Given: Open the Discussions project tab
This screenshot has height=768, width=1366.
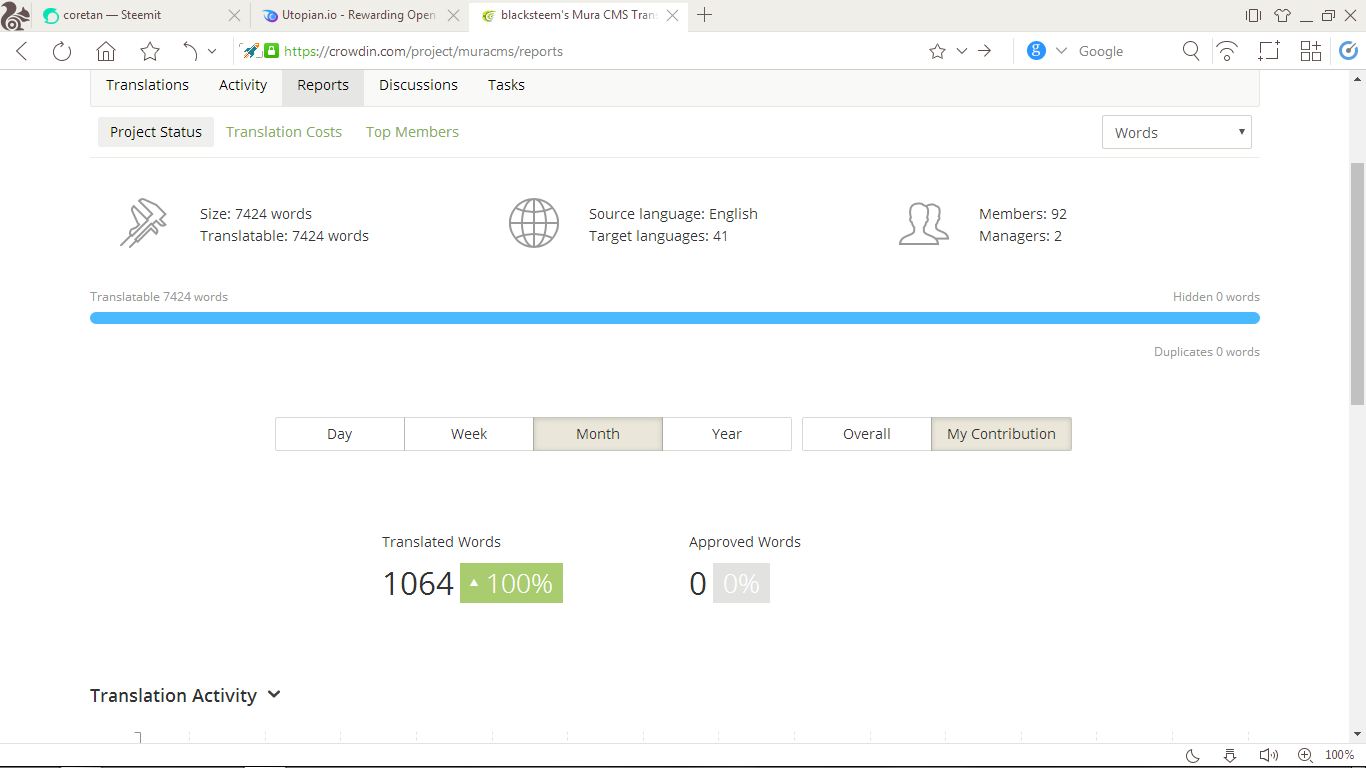Looking at the screenshot, I should [x=418, y=85].
